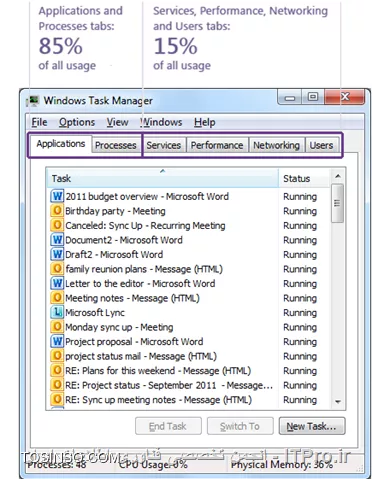Switch to the Applications tab
This screenshot has width=372, height=479.
[x=61, y=144]
